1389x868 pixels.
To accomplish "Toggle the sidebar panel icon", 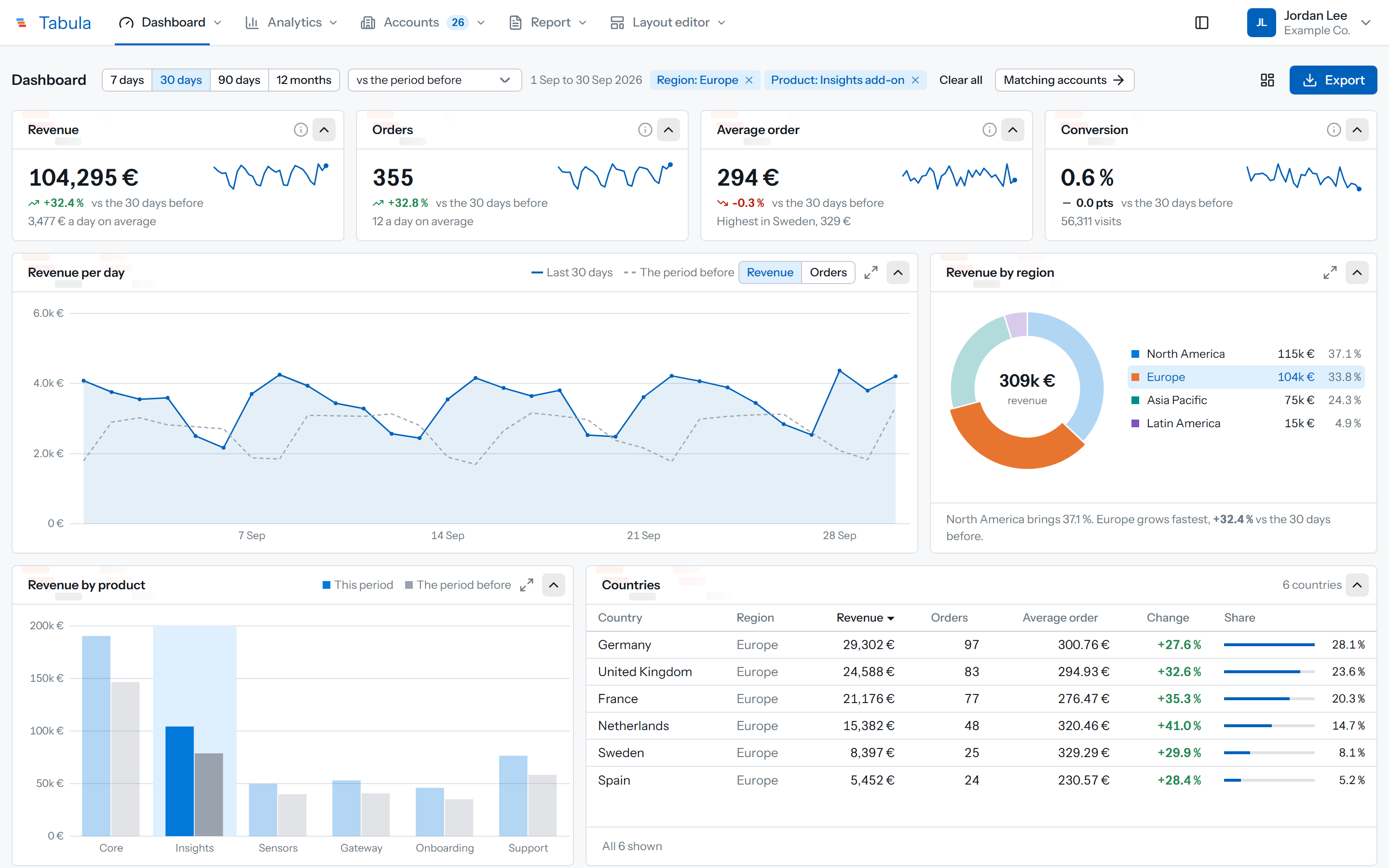I will point(1201,22).
